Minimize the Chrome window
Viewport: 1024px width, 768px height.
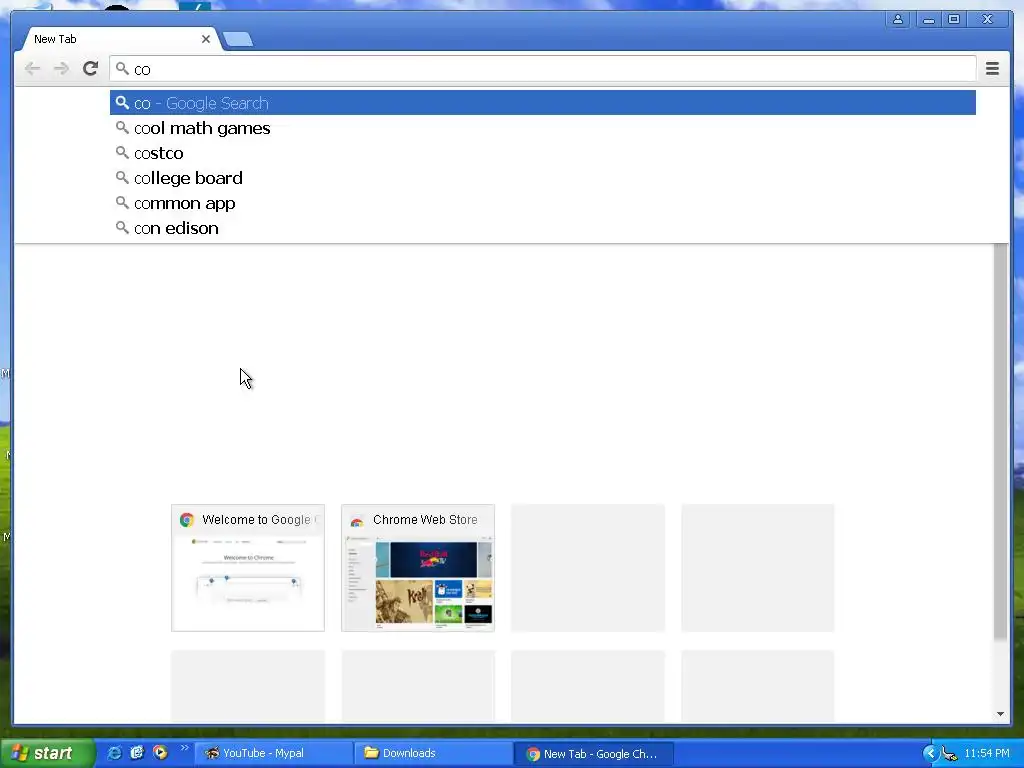pyautogui.click(x=929, y=19)
